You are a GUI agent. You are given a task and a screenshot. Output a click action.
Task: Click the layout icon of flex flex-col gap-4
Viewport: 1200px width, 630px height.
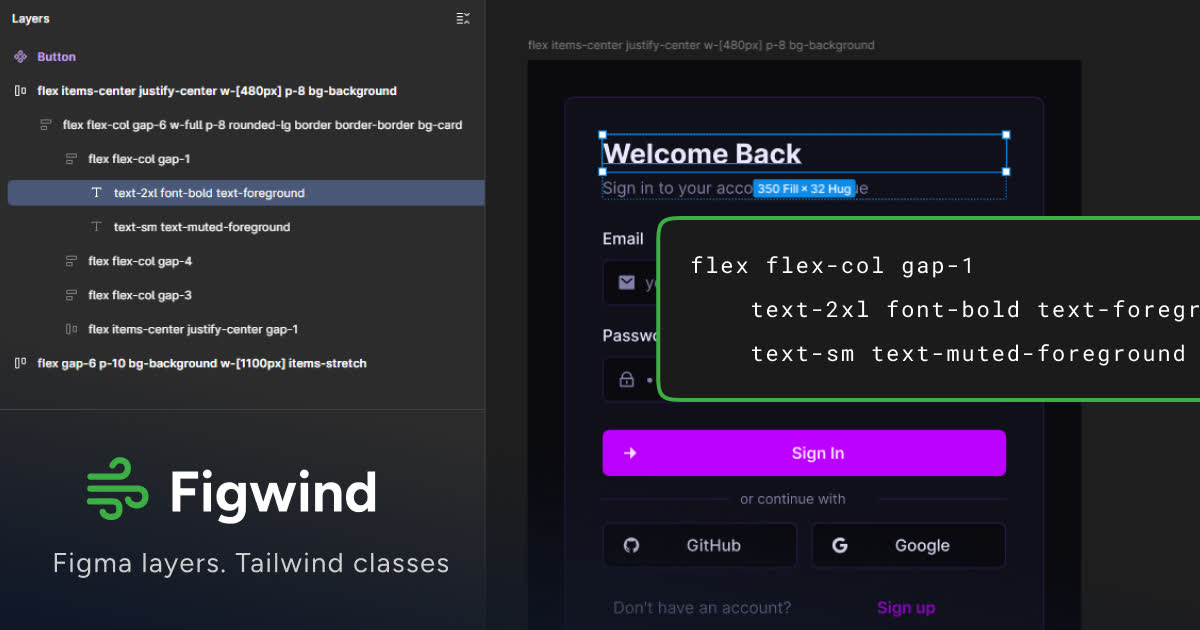71,261
